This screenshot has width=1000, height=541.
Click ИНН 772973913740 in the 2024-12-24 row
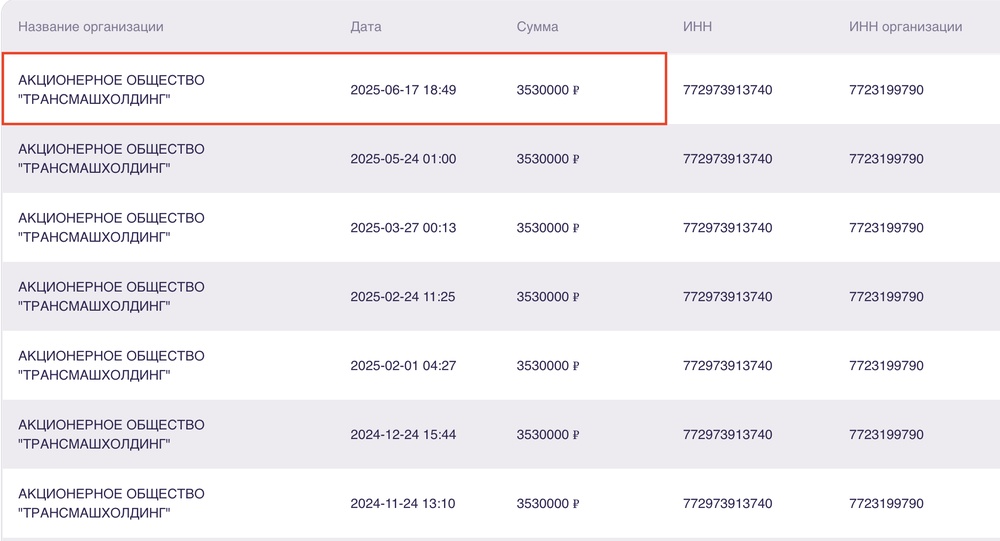(x=727, y=435)
